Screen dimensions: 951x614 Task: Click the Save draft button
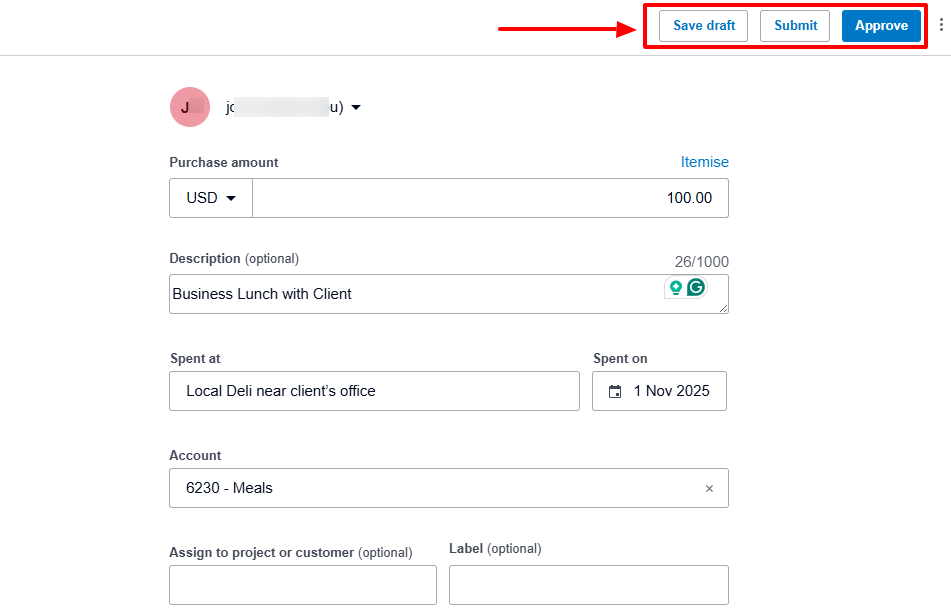703,26
